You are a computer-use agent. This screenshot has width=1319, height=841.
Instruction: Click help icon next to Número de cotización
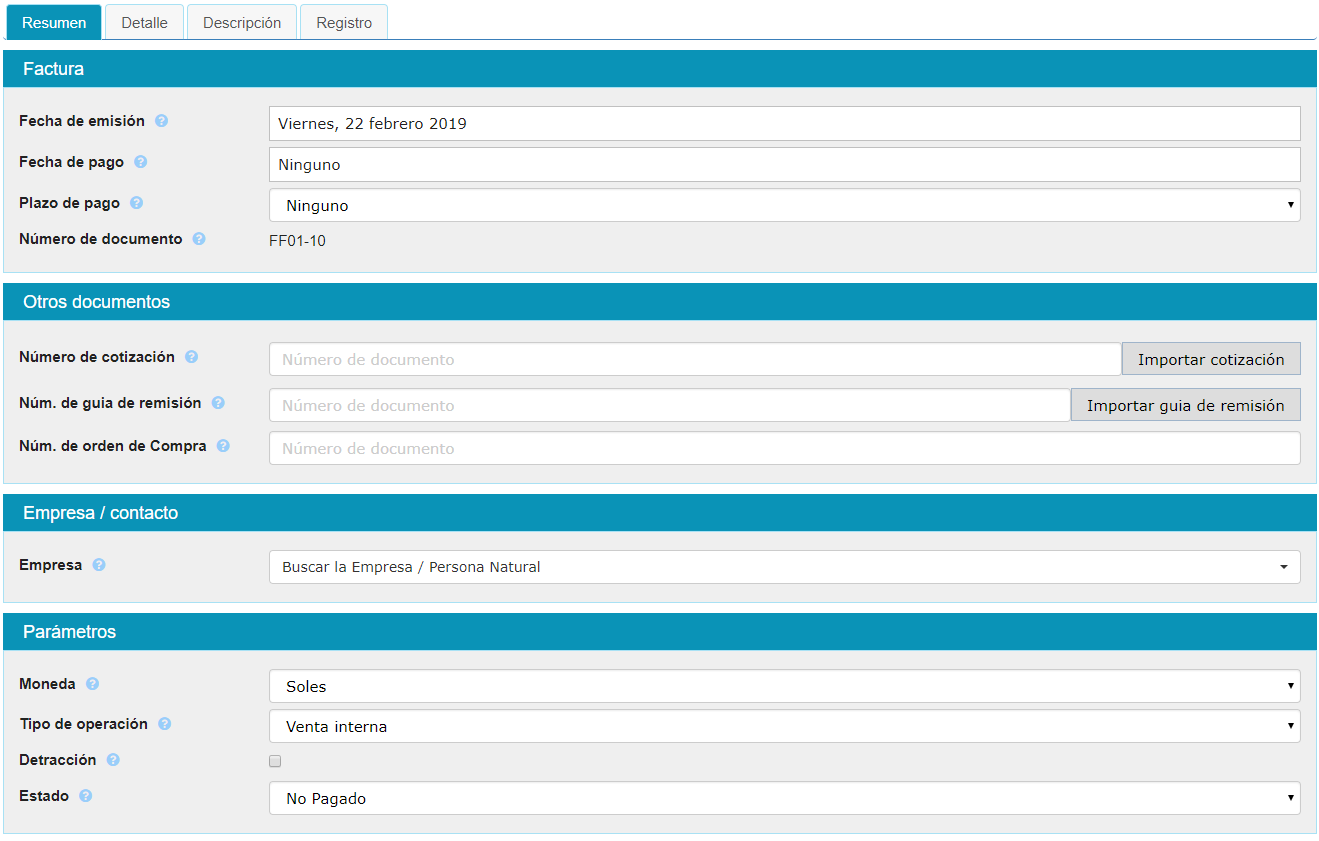point(191,357)
